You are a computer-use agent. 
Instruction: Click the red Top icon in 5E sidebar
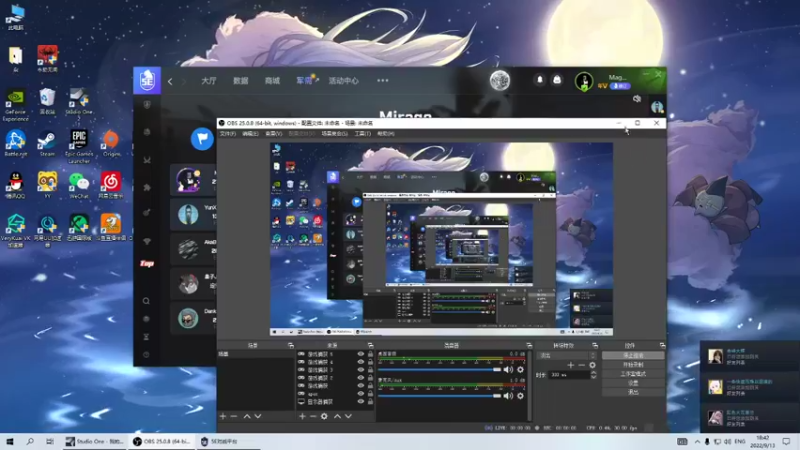click(147, 263)
